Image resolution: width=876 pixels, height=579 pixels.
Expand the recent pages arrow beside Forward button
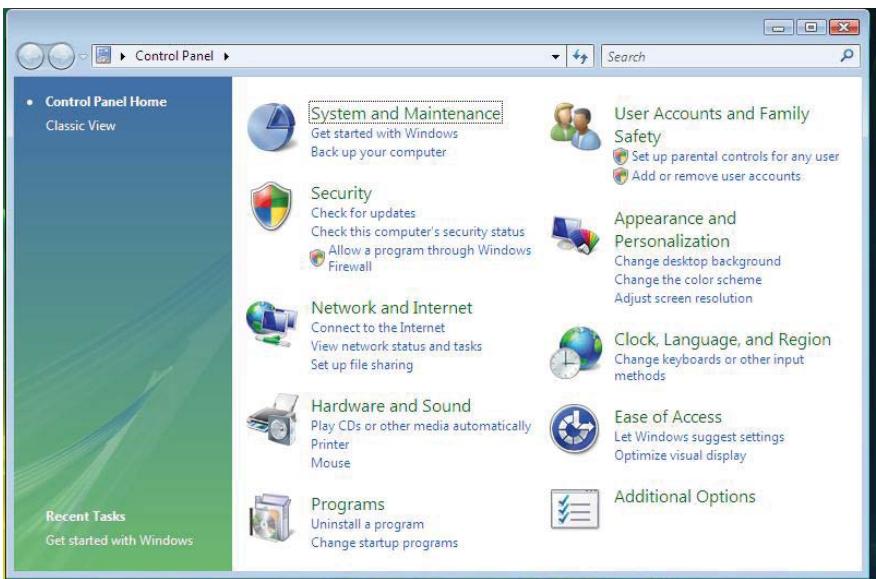83,56
